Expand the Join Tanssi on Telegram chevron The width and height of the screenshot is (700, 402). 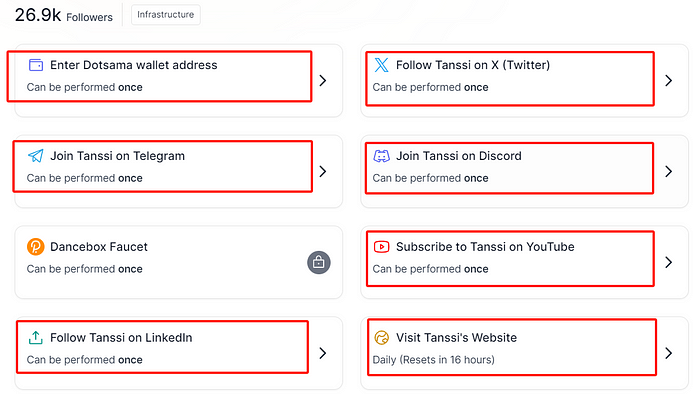(x=323, y=171)
